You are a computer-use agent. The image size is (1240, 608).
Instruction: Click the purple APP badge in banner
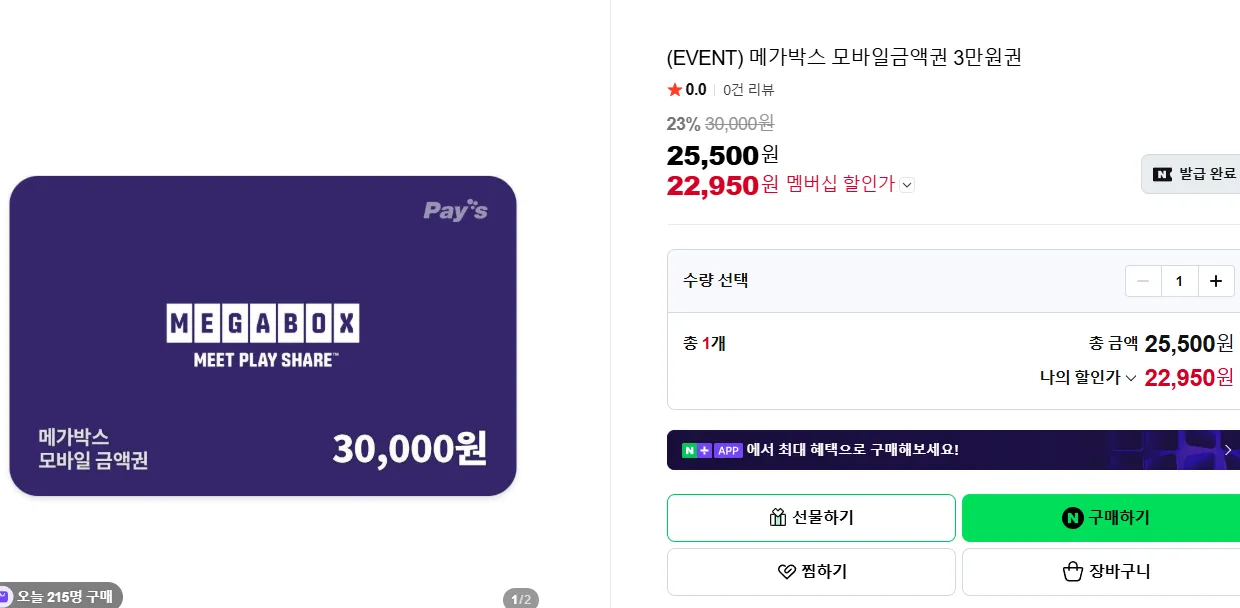728,450
